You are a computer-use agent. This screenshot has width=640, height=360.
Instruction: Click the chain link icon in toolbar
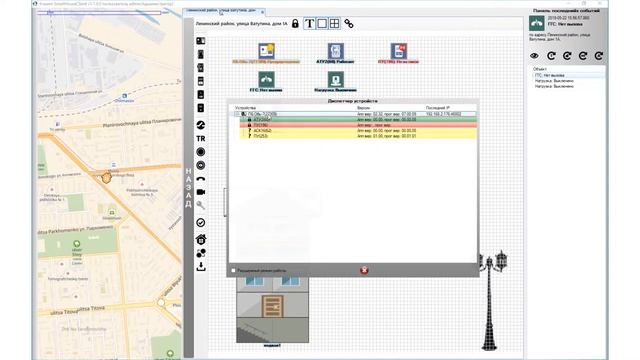[x=349, y=24]
